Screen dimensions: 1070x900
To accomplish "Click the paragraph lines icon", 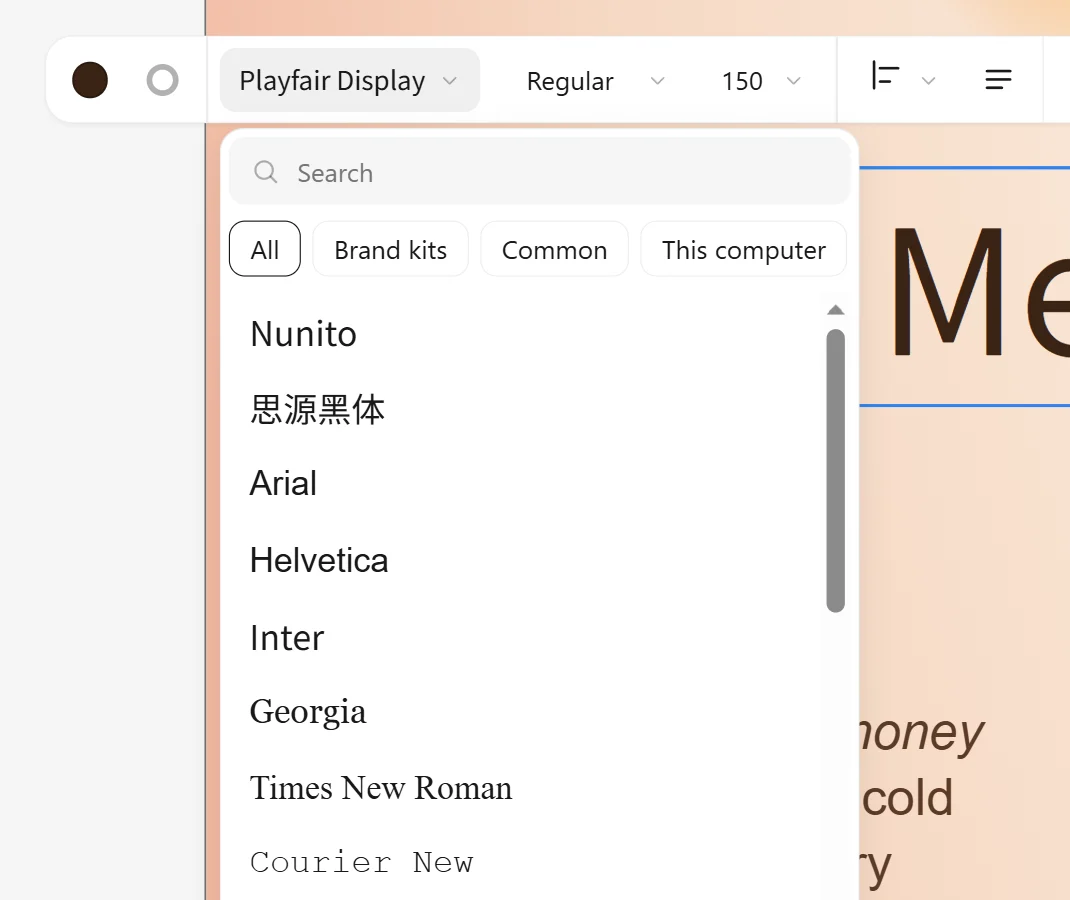I will [998, 80].
